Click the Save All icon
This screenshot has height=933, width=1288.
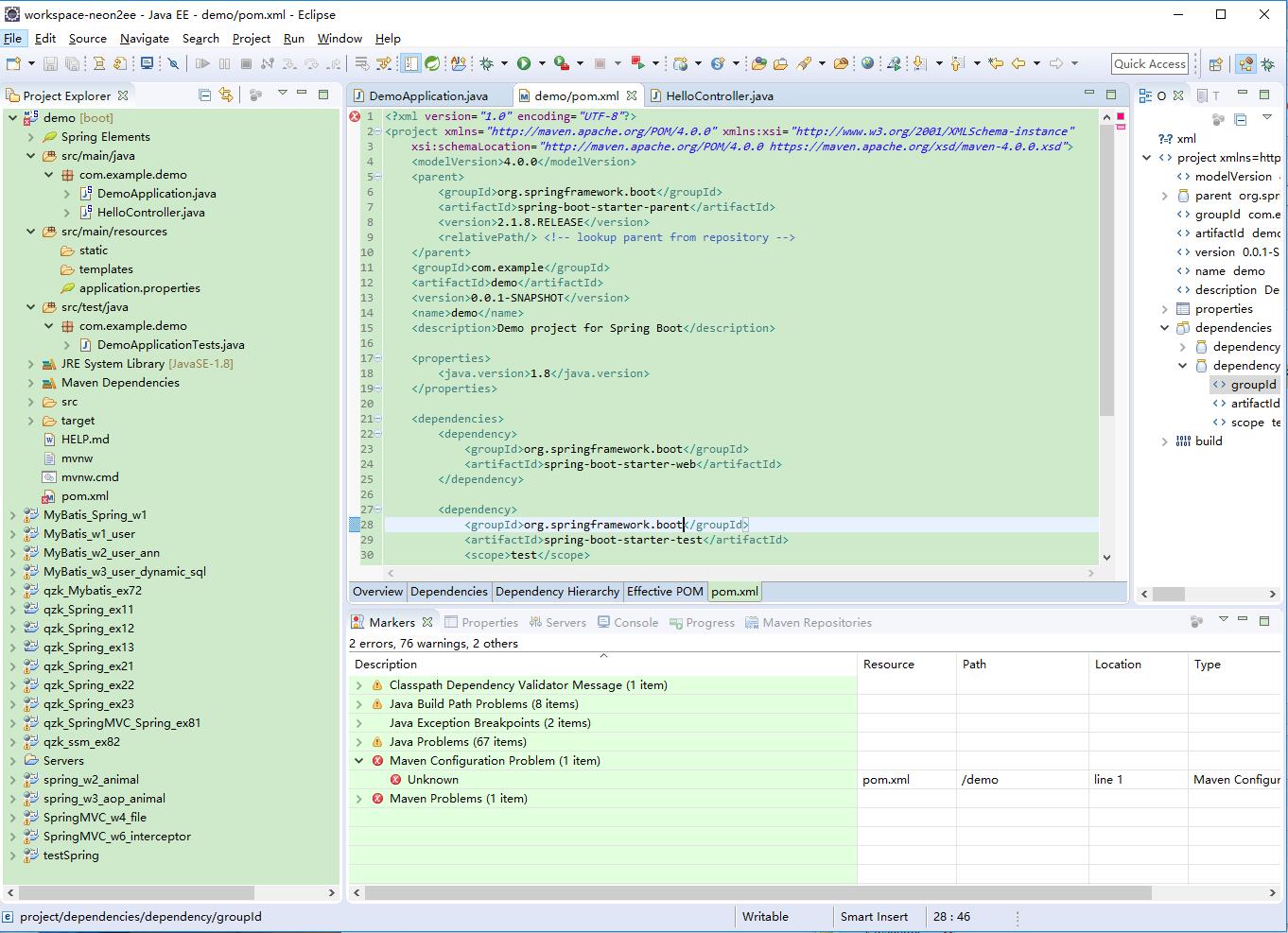coord(72,63)
